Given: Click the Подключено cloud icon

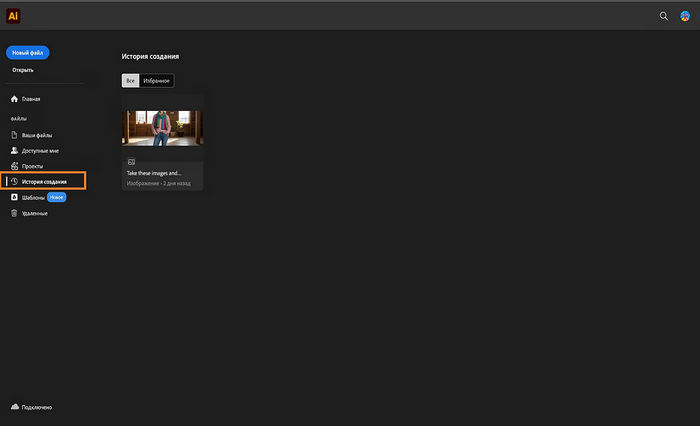Looking at the screenshot, I should point(15,407).
